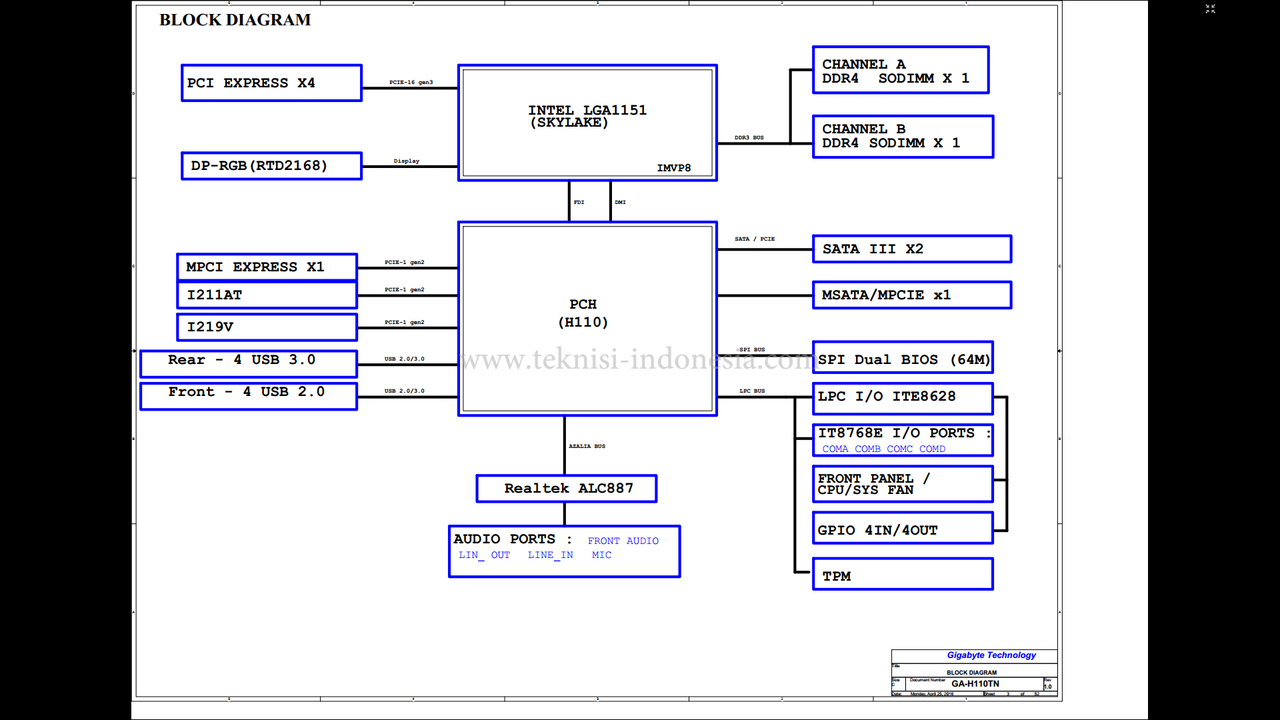Select the 'DP-RGB(RTD2168)' block

coord(271,165)
